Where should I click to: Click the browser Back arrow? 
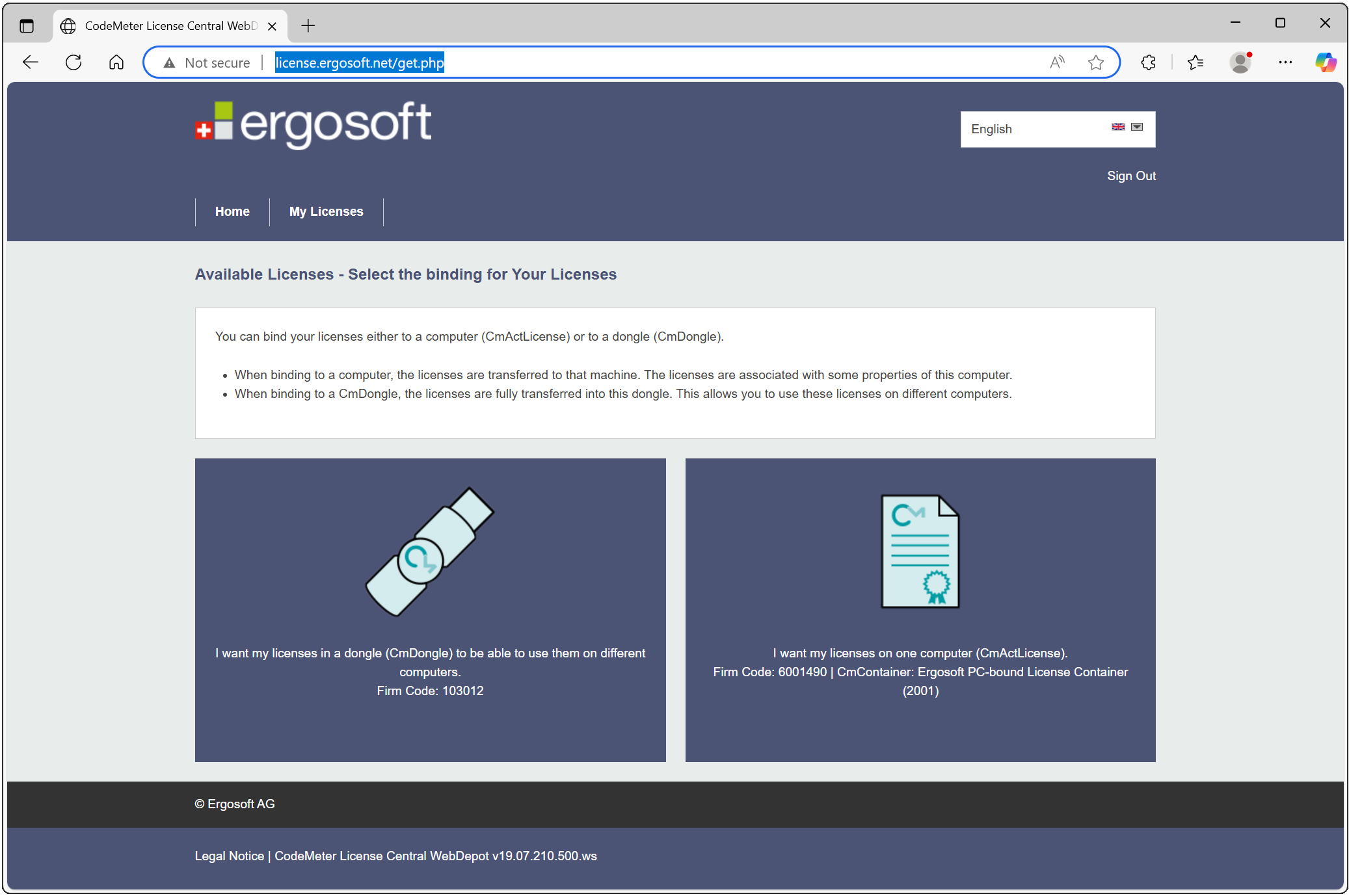pyautogui.click(x=31, y=62)
